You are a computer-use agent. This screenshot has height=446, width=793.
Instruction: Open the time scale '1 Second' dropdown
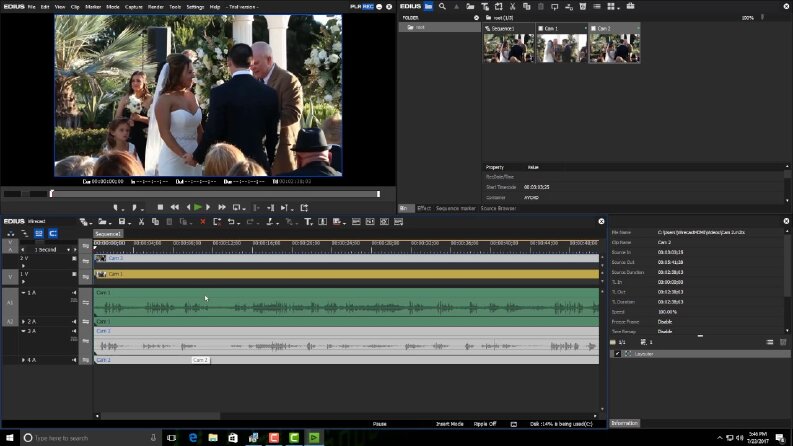[69, 250]
